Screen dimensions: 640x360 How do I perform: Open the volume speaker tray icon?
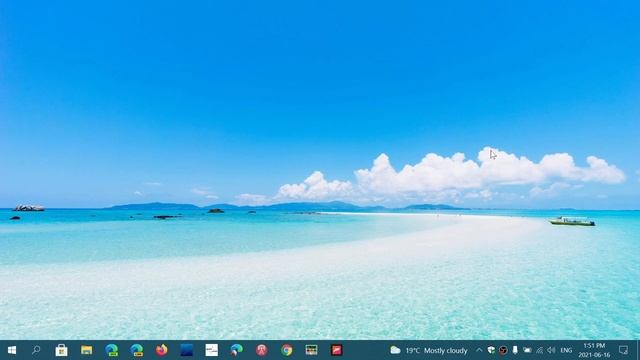pos(551,350)
